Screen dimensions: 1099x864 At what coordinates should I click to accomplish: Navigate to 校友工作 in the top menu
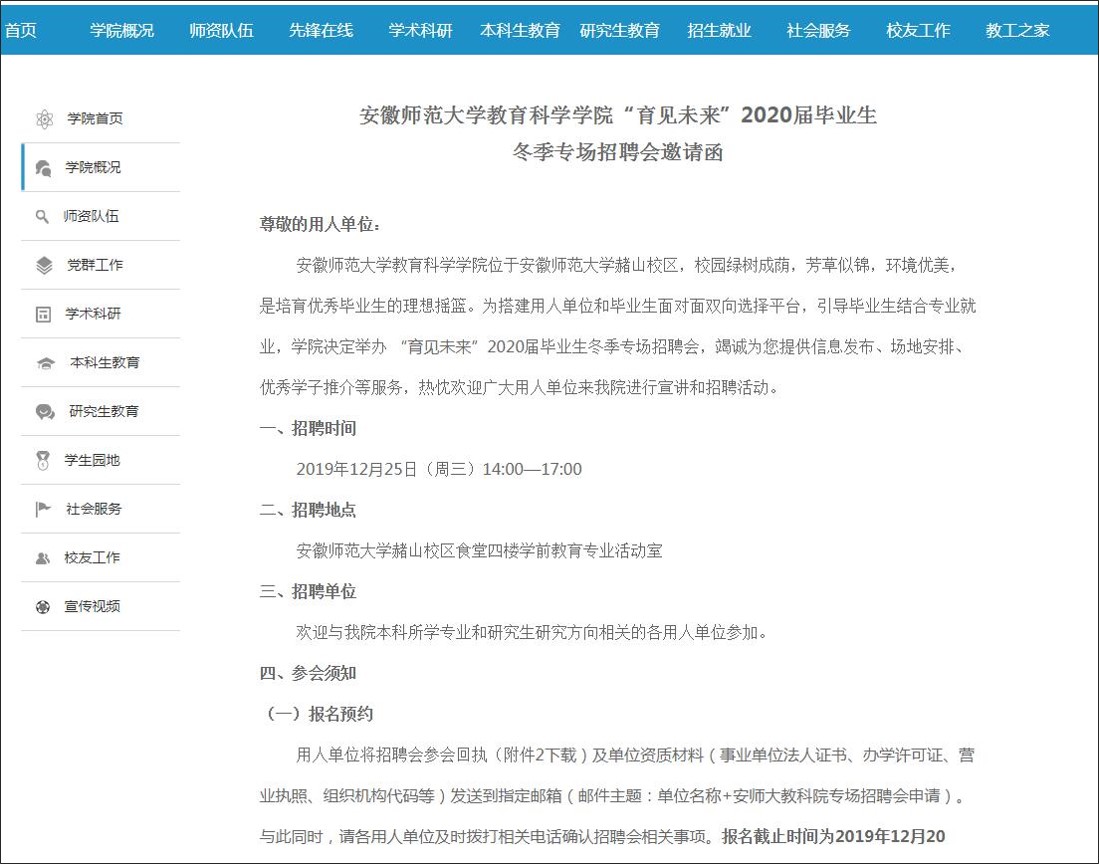point(918,30)
